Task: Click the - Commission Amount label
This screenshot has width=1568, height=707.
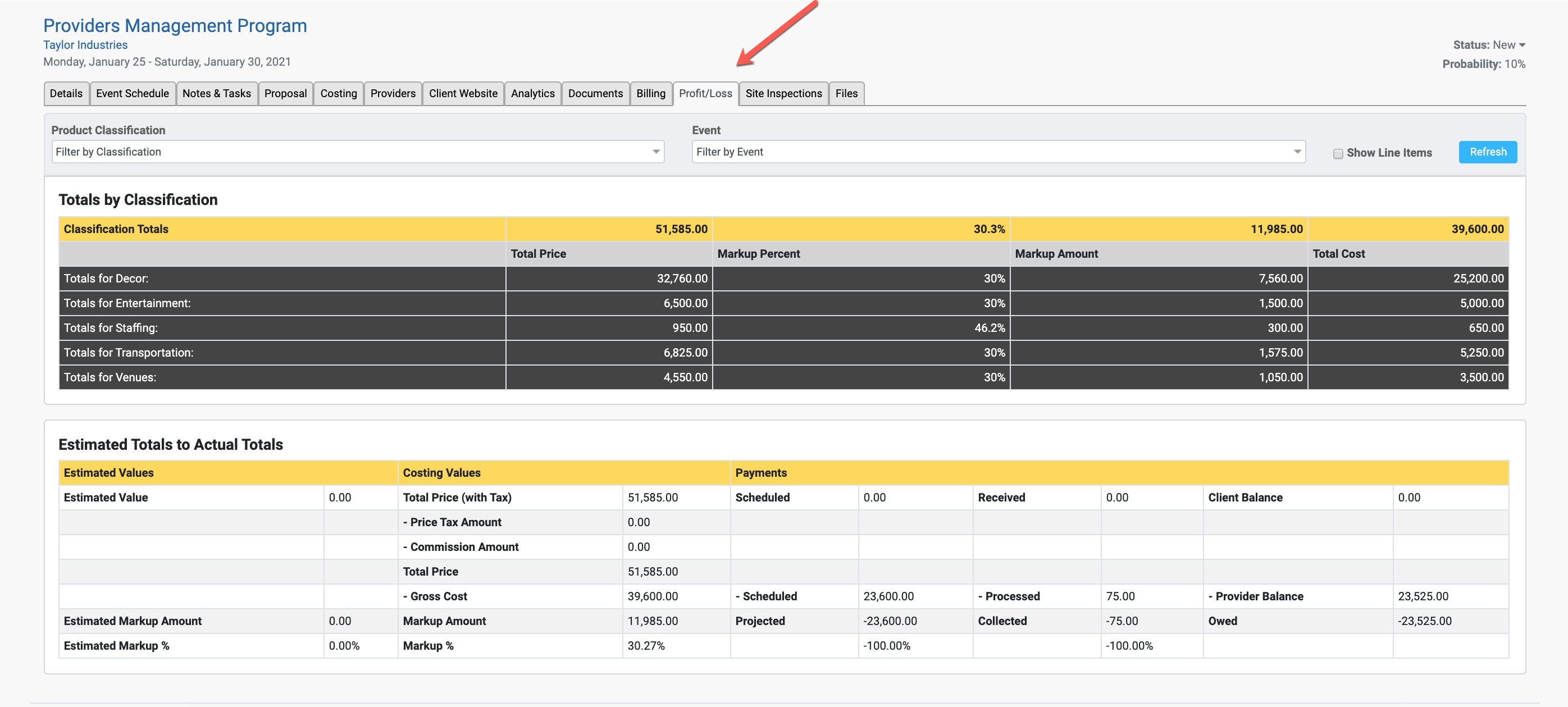Action: pyautogui.click(x=461, y=548)
